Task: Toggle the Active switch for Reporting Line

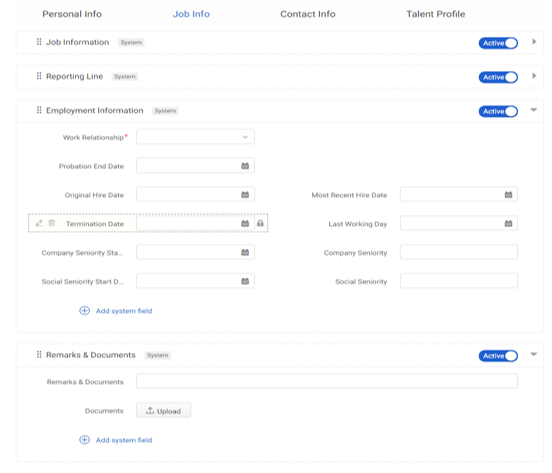Action: [498, 77]
